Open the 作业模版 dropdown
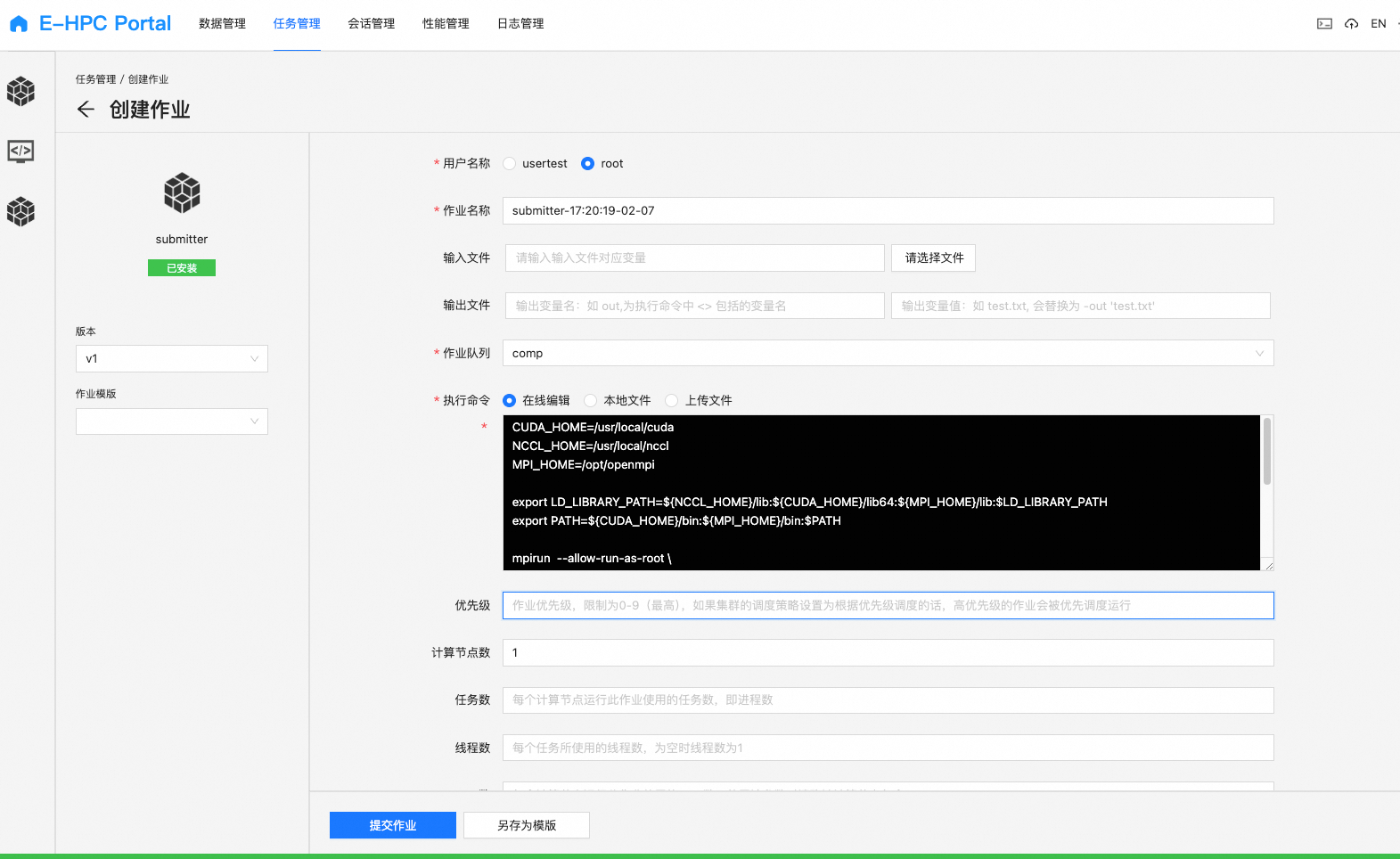1400x859 pixels. click(172, 421)
